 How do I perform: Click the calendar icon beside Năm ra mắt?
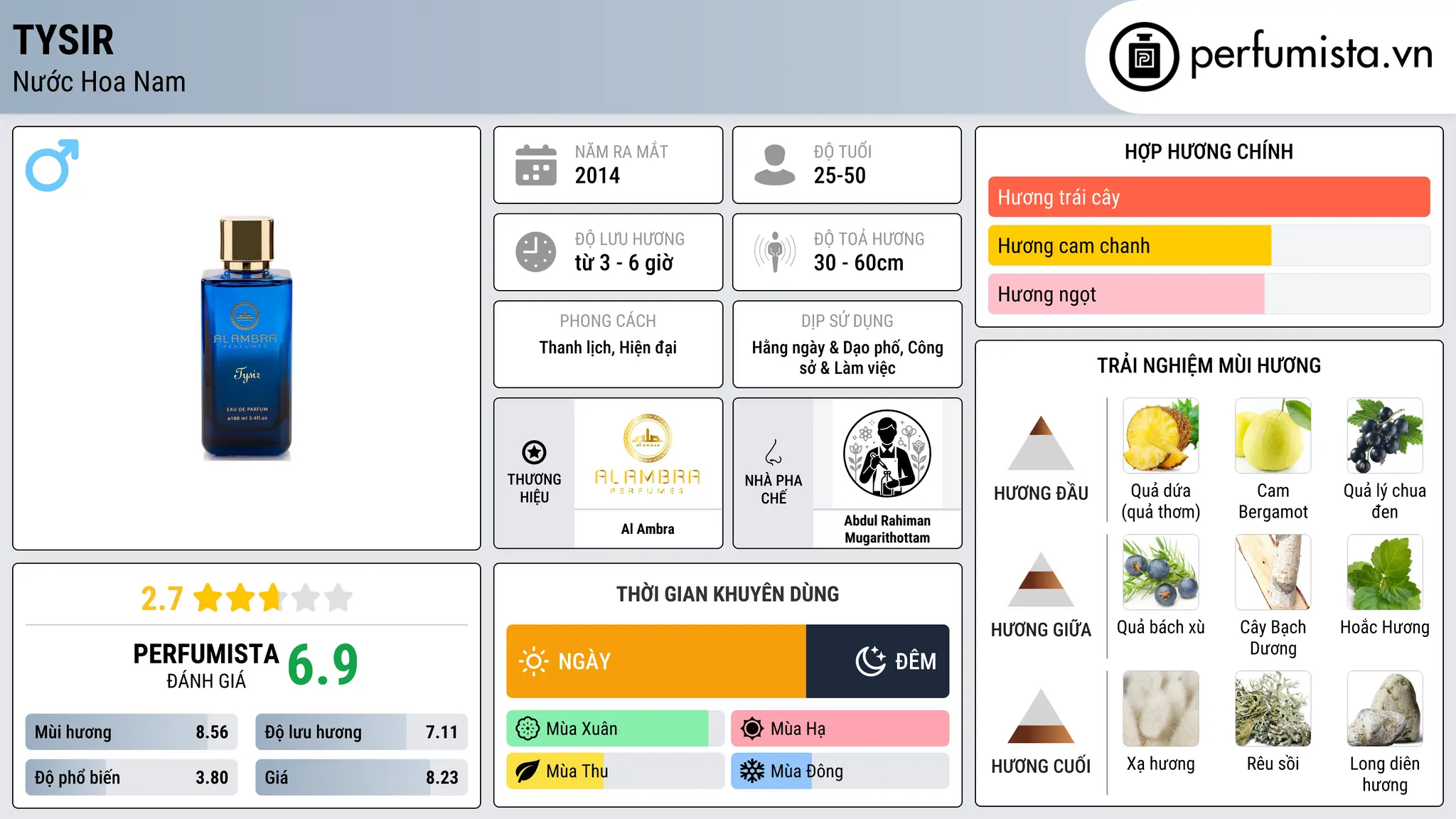tap(536, 165)
